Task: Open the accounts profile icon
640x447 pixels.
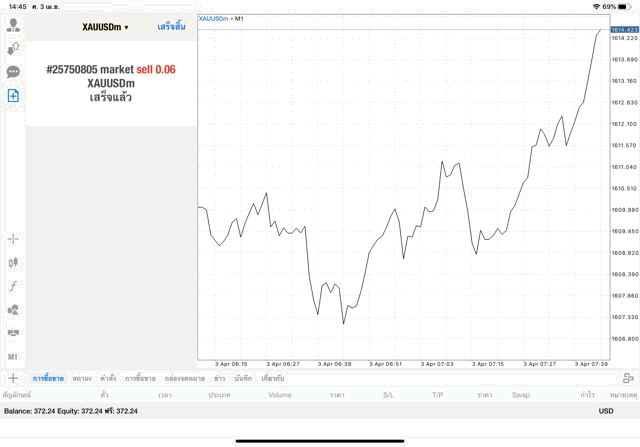Action: (x=13, y=25)
